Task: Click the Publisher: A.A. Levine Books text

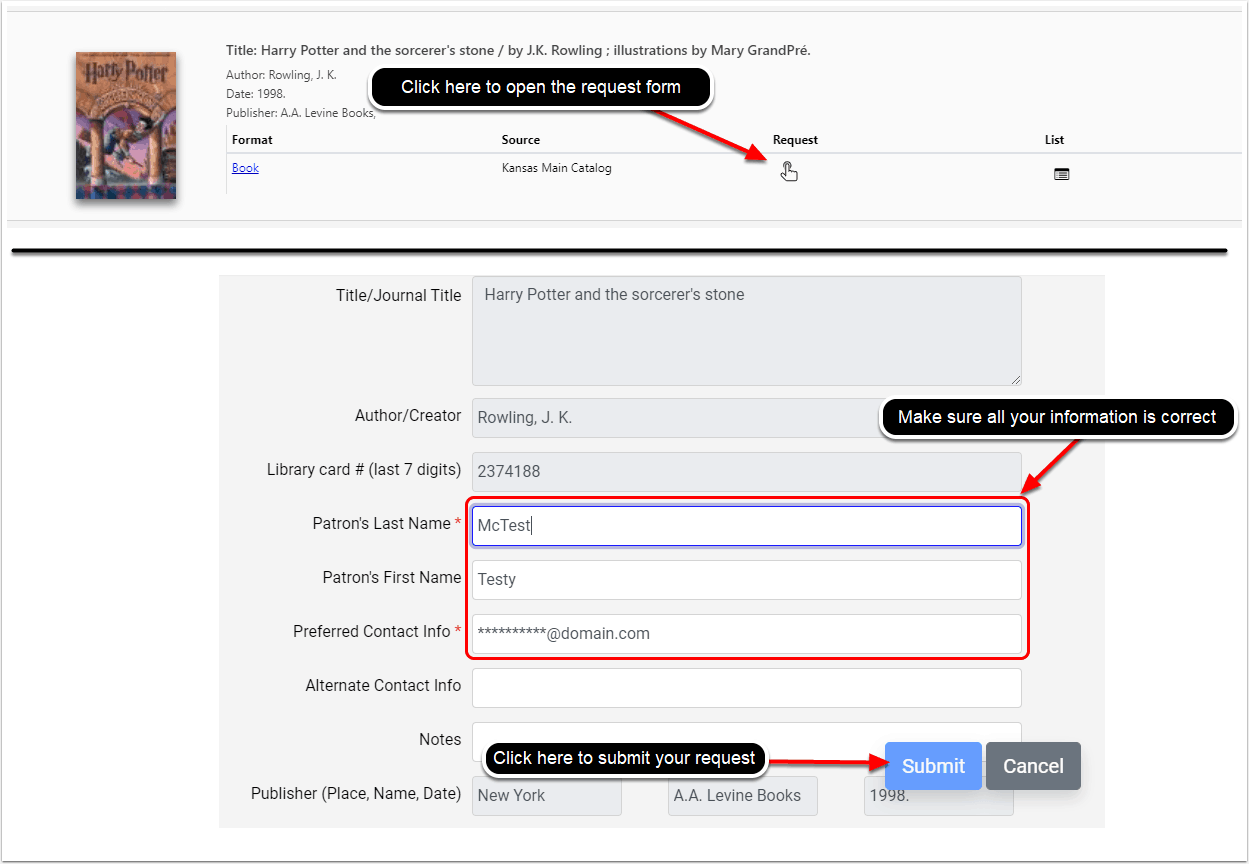Action: click(x=301, y=113)
